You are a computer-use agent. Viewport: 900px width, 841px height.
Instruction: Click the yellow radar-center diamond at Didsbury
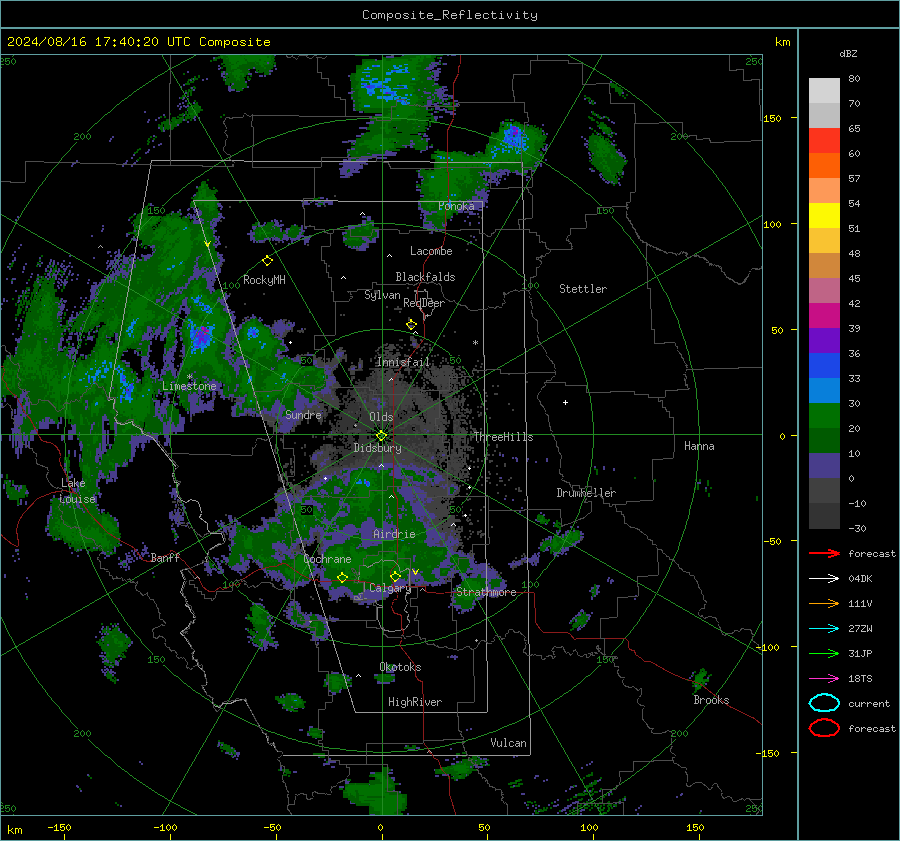[x=381, y=436]
